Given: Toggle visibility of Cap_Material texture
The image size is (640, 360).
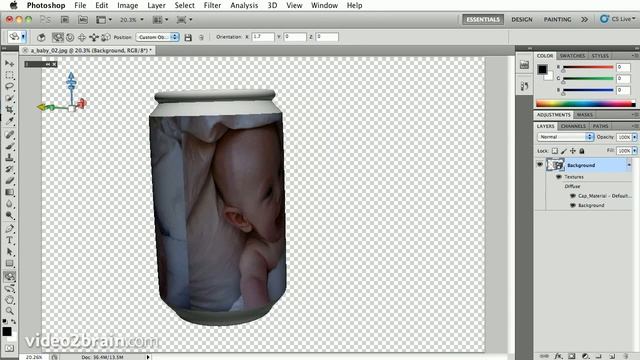Looking at the screenshot, I should pos(572,196).
